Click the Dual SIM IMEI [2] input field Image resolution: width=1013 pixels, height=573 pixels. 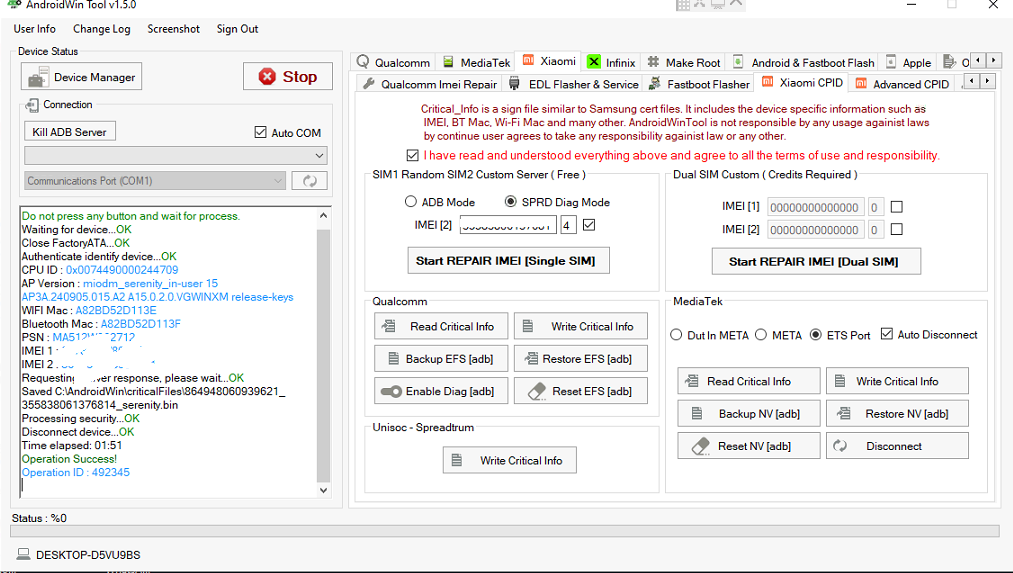pos(815,230)
